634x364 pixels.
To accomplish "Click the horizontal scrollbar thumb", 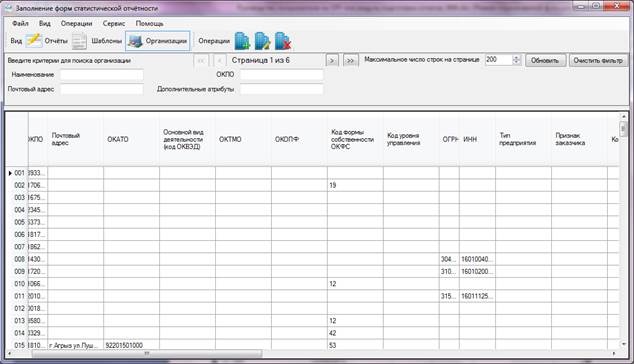I will click(147, 353).
